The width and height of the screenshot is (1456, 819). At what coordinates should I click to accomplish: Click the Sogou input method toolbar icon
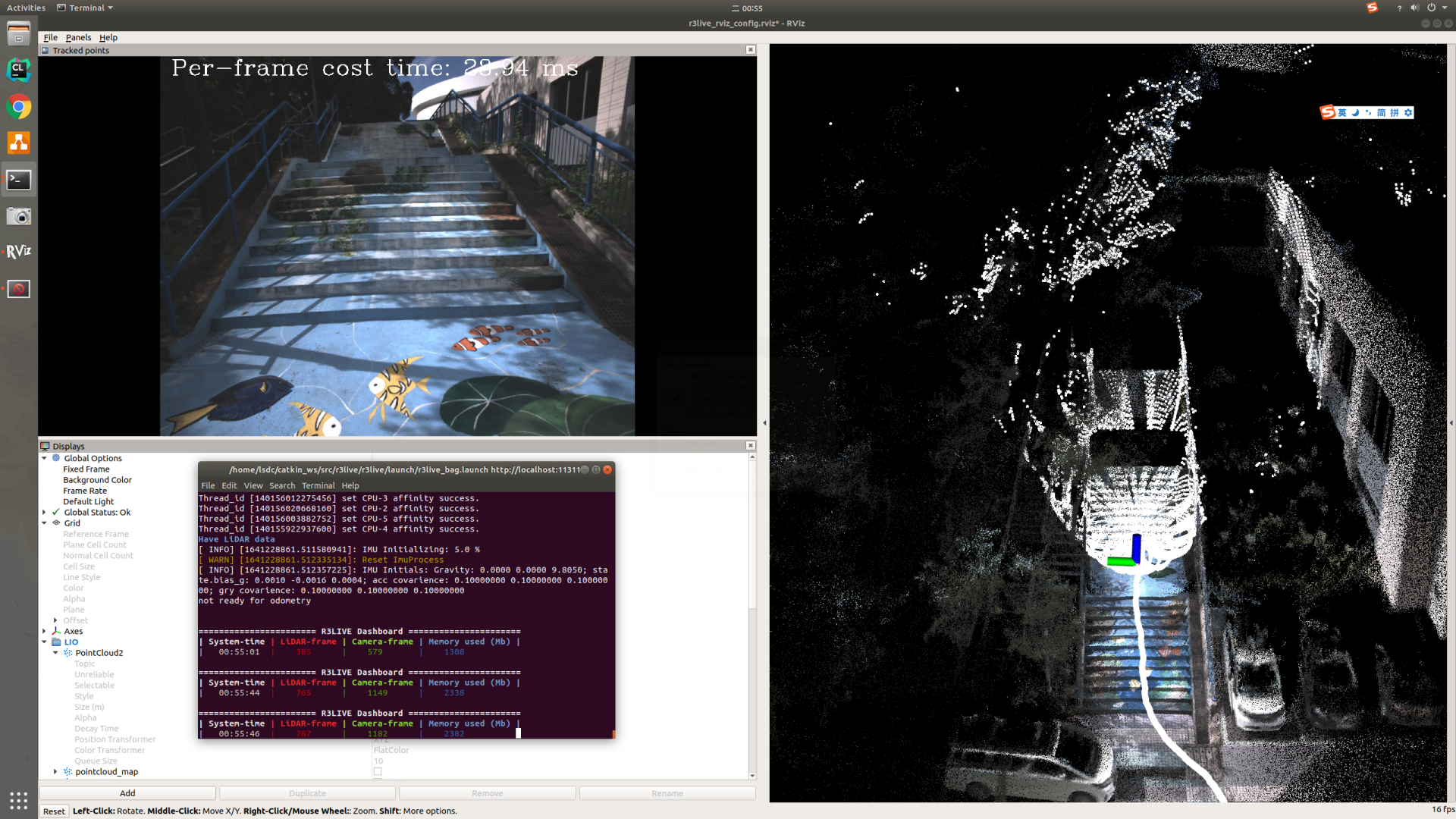click(x=1327, y=112)
